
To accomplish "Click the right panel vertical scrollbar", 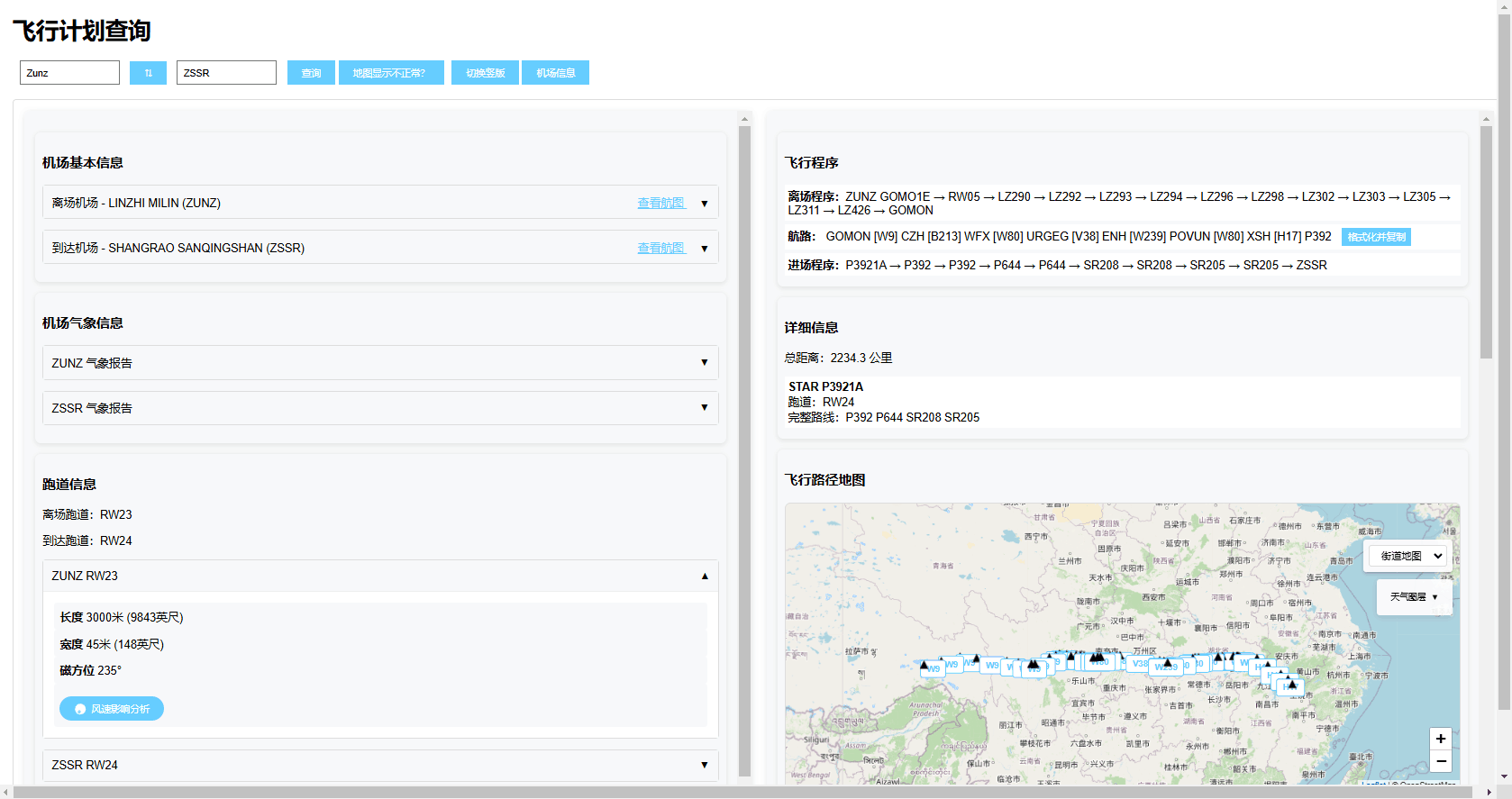I will 1486,242.
